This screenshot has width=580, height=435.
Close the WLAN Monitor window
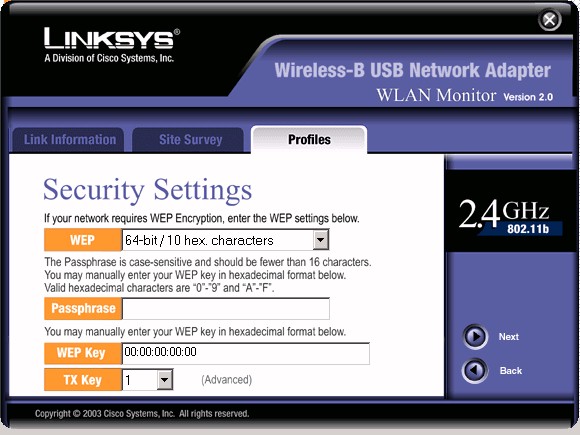(549, 20)
